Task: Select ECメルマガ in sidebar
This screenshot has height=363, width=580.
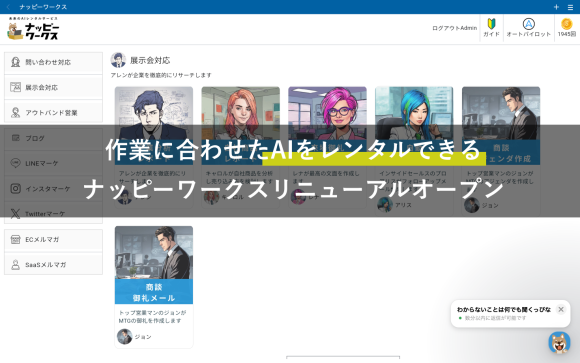Action: 53,239
